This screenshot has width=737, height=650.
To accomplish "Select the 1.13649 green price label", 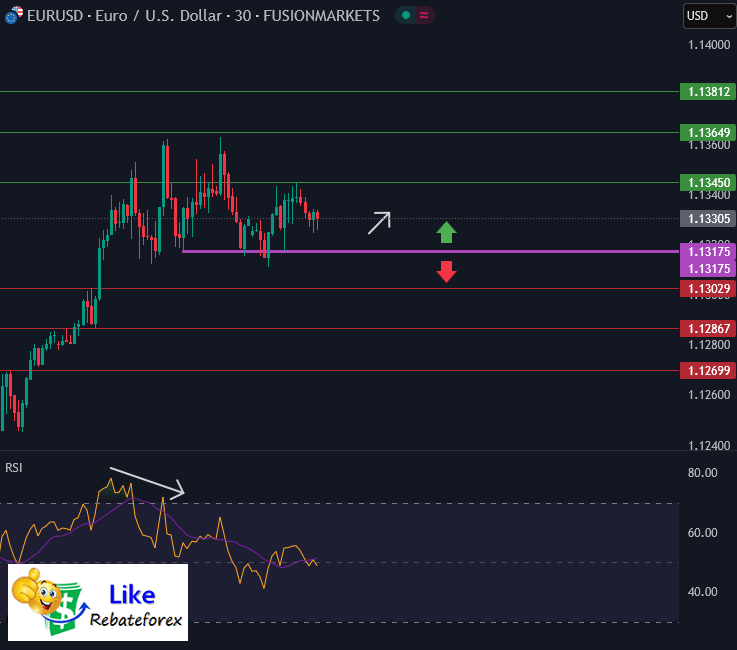I will coord(708,133).
